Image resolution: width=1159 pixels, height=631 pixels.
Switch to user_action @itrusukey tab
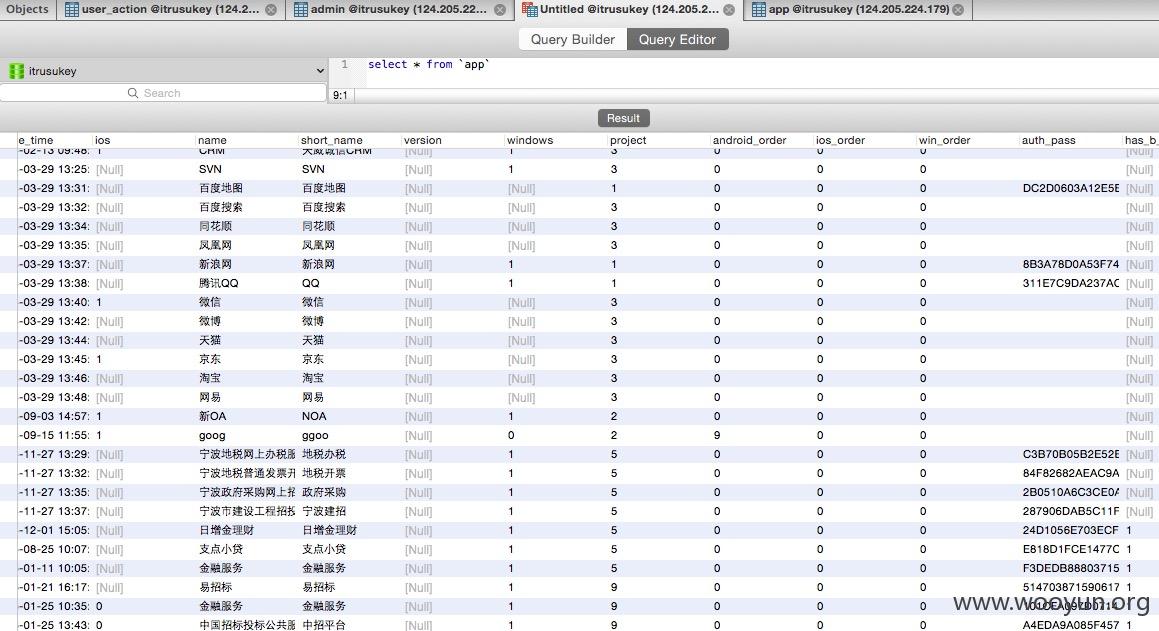(171, 10)
